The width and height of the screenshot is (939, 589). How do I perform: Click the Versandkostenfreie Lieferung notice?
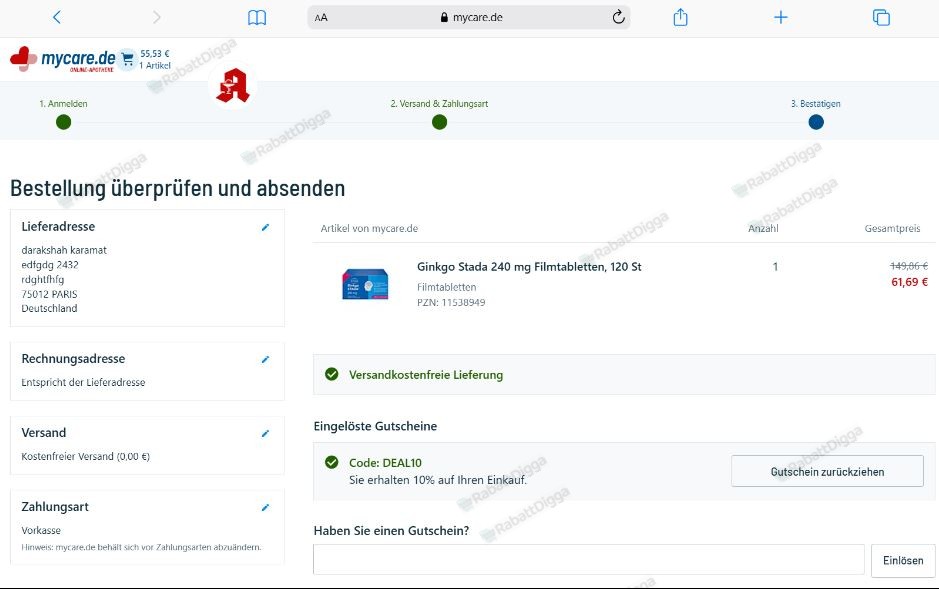click(x=624, y=375)
